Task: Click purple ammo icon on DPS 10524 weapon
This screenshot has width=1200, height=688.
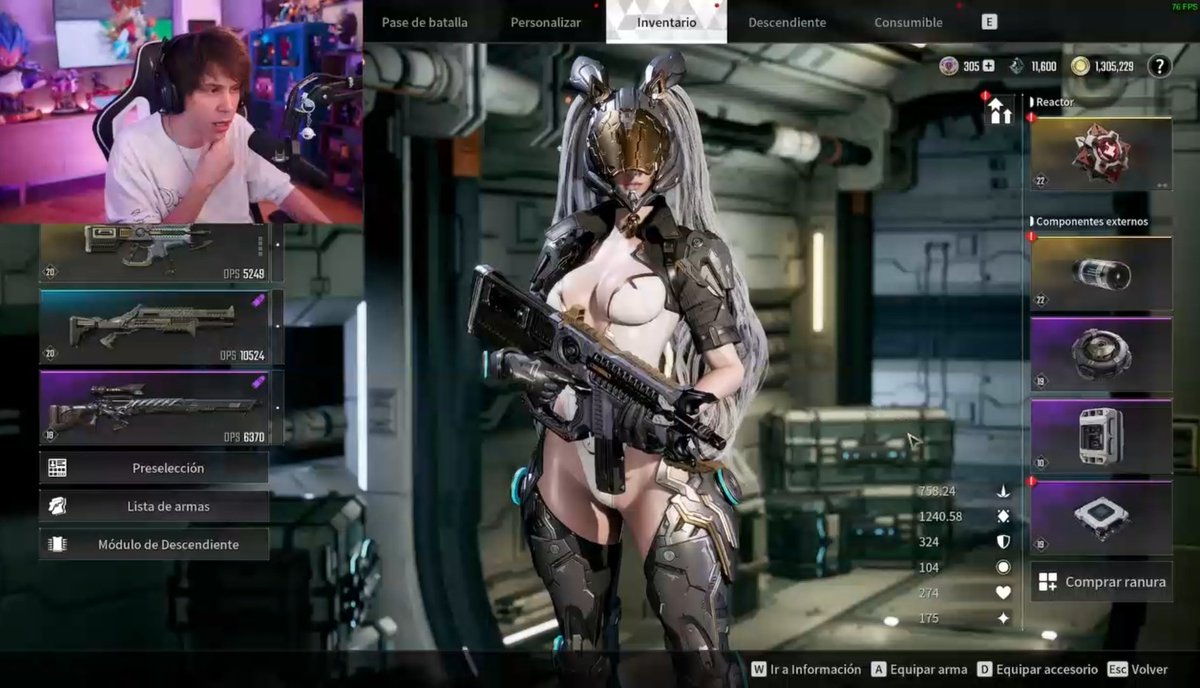Action: 258,300
